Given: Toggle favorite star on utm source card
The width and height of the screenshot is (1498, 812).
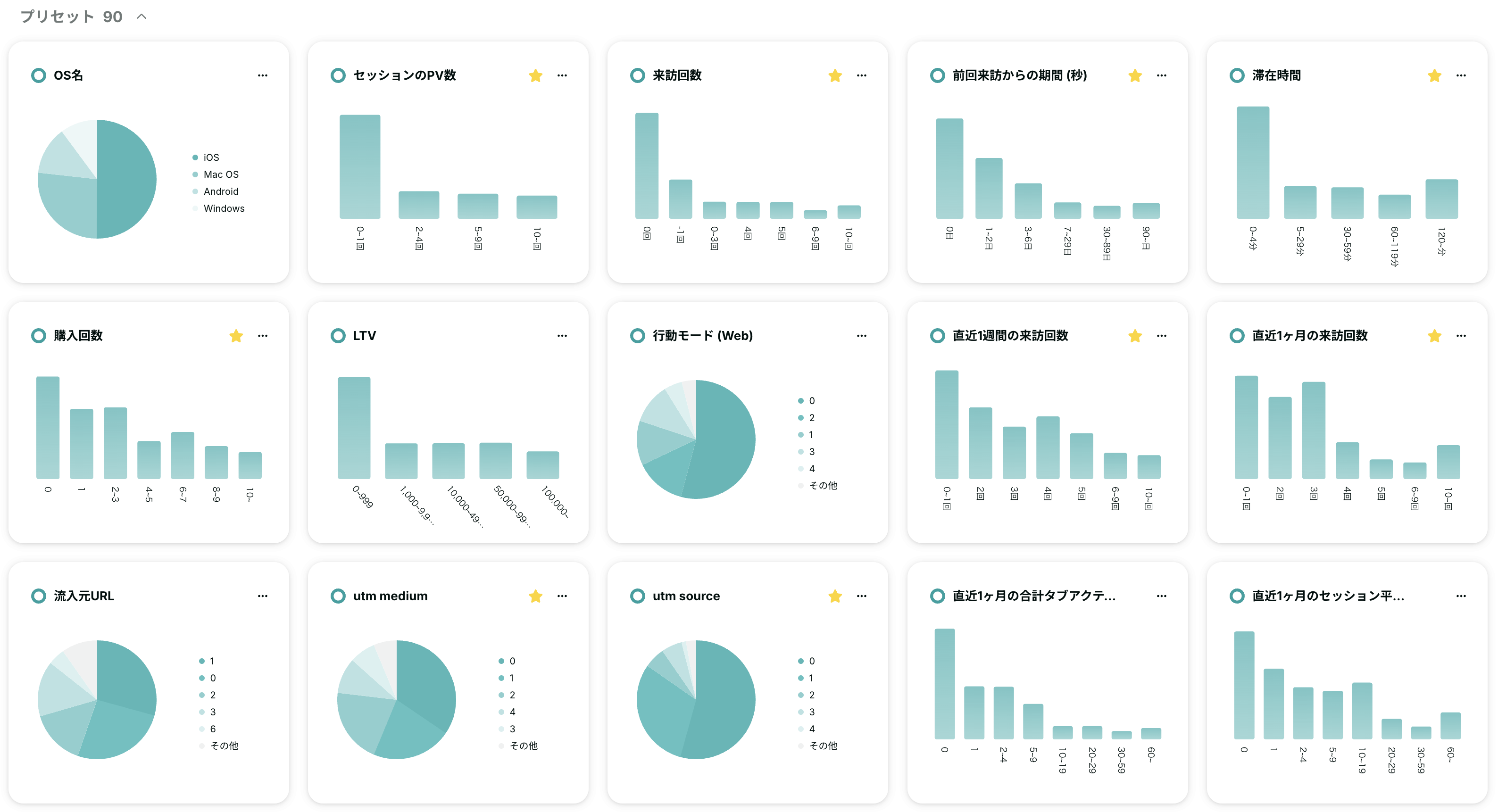Looking at the screenshot, I should pyautogui.click(x=835, y=597).
